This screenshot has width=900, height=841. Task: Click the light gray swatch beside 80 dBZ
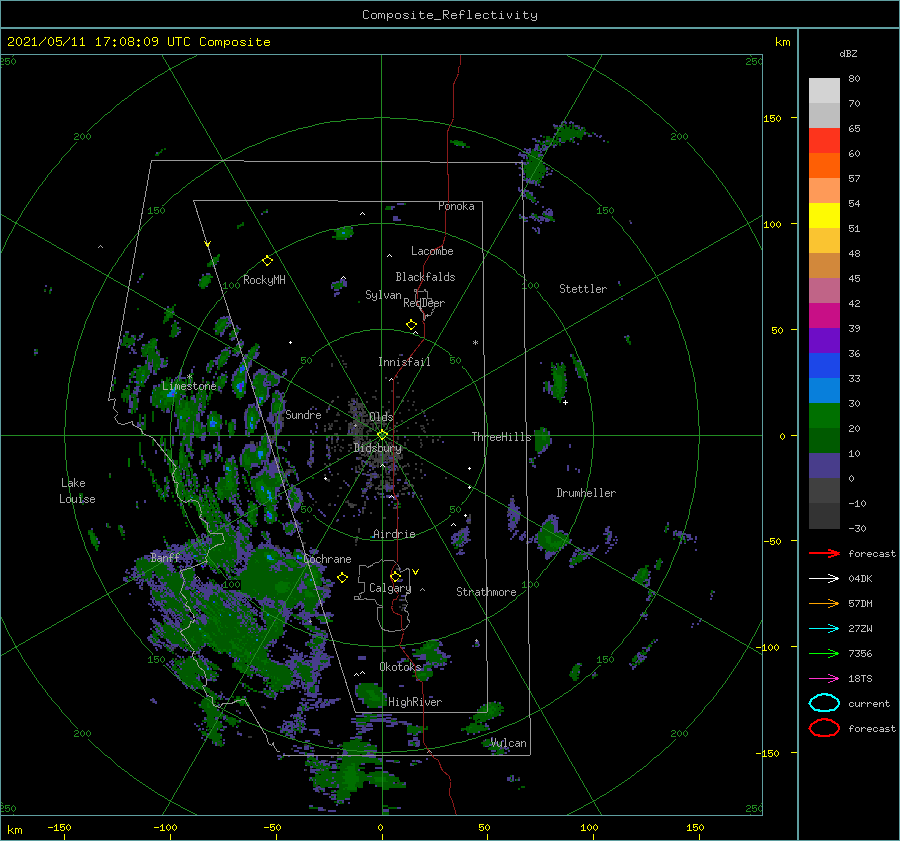[x=824, y=90]
